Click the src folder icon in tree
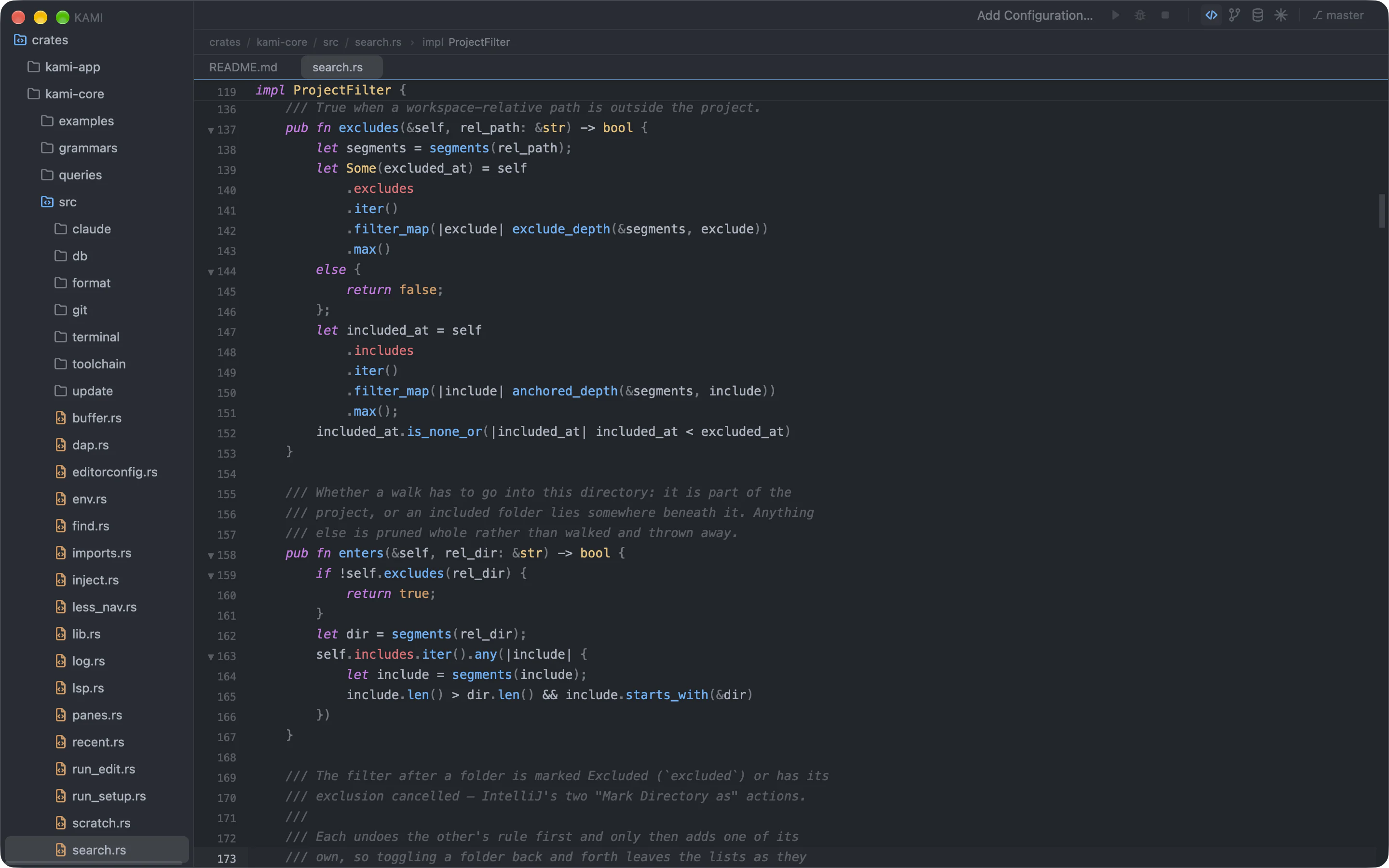The height and width of the screenshot is (868, 1389). (x=47, y=202)
